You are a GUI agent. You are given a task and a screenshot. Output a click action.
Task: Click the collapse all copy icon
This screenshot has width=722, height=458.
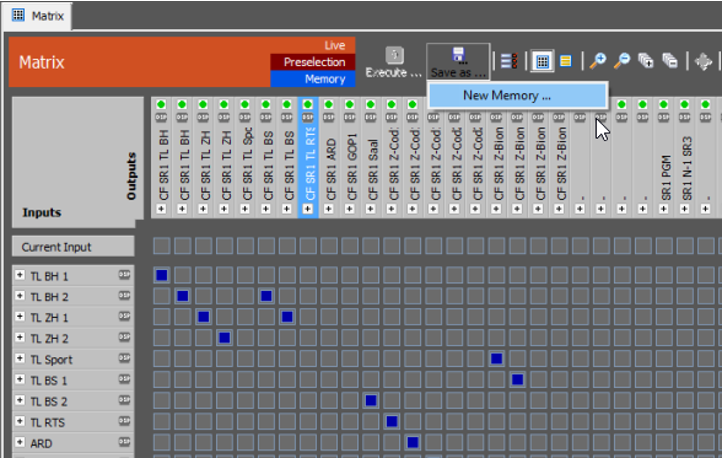[x=670, y=61]
